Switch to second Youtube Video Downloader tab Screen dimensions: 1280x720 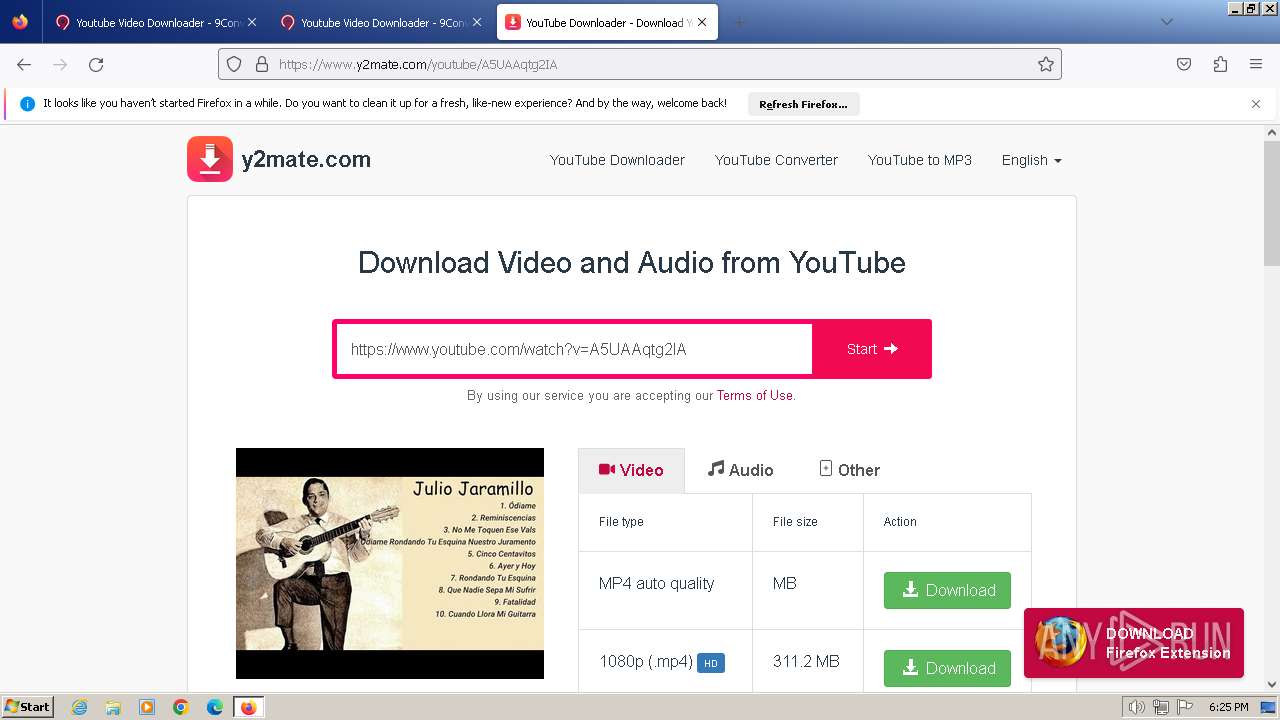381,22
